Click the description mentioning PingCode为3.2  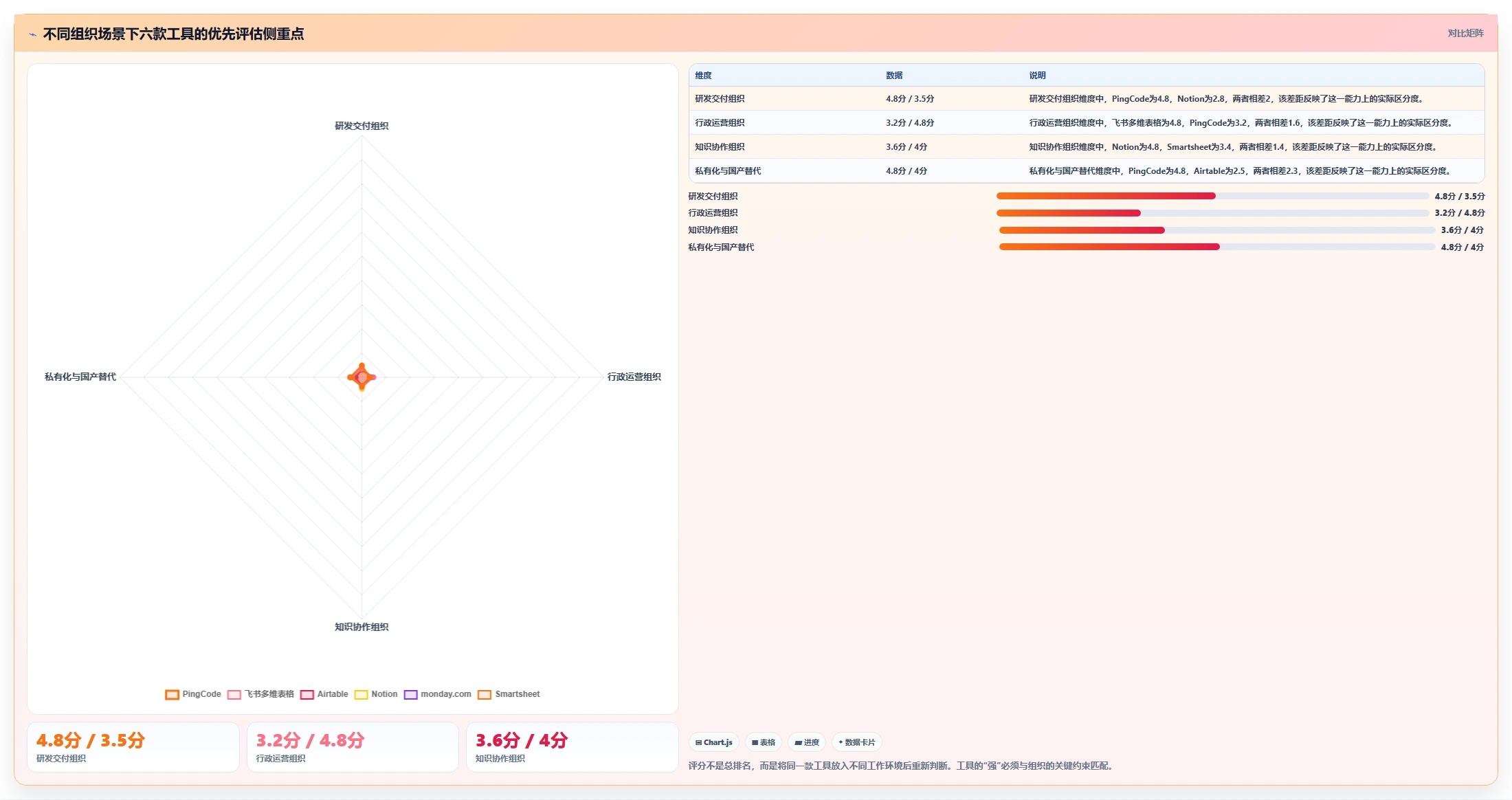[x=1242, y=123]
